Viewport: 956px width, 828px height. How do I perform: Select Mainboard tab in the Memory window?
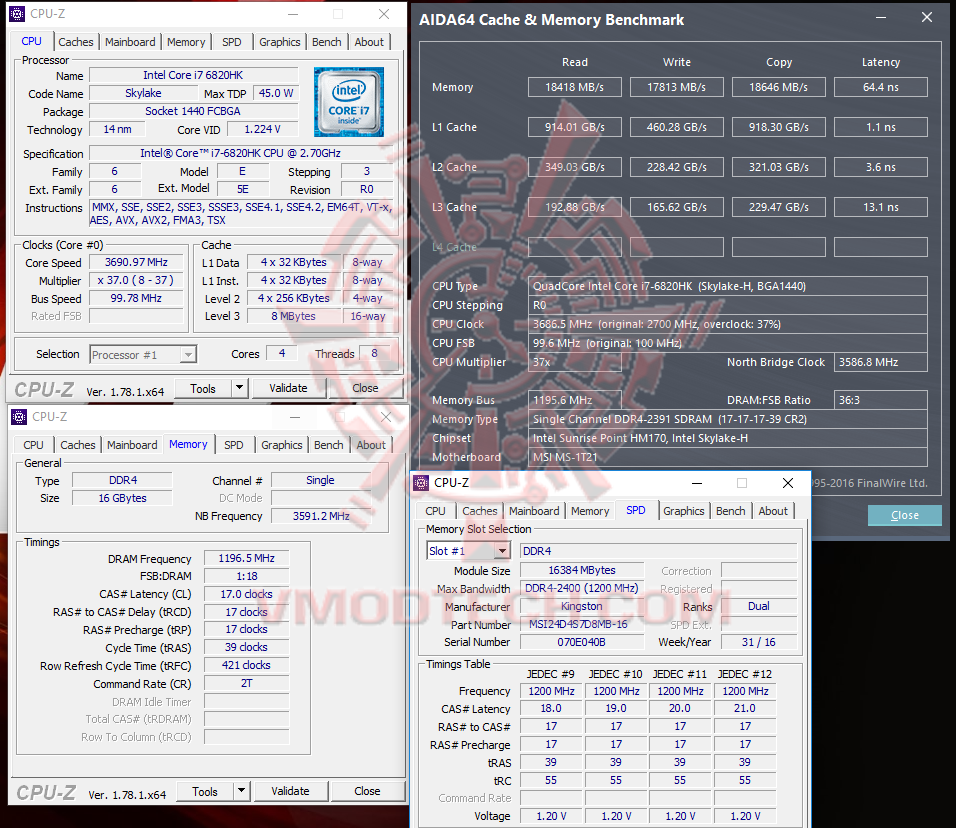pos(132,445)
